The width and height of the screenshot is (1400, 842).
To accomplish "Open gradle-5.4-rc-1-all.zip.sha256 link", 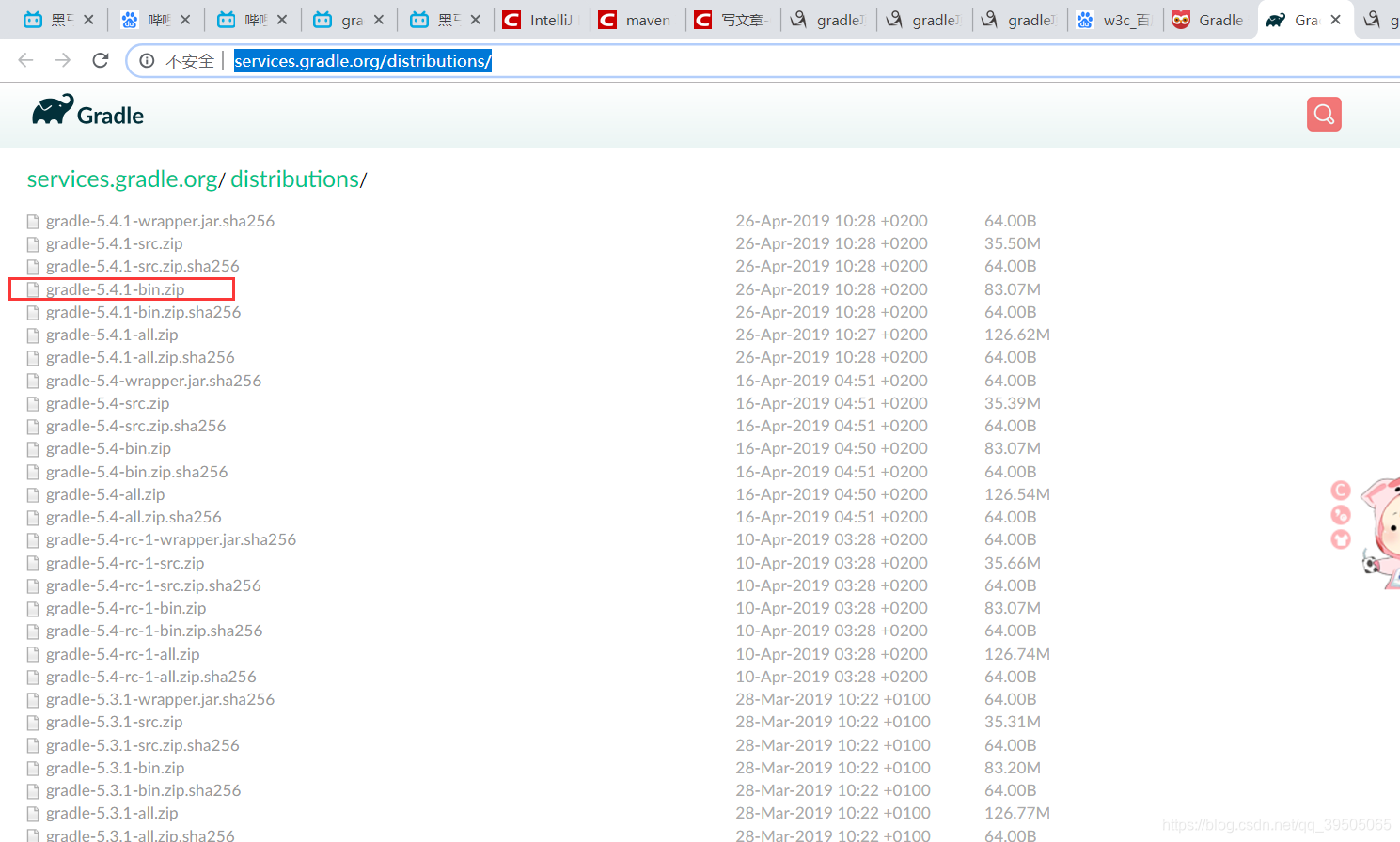I will [151, 678].
